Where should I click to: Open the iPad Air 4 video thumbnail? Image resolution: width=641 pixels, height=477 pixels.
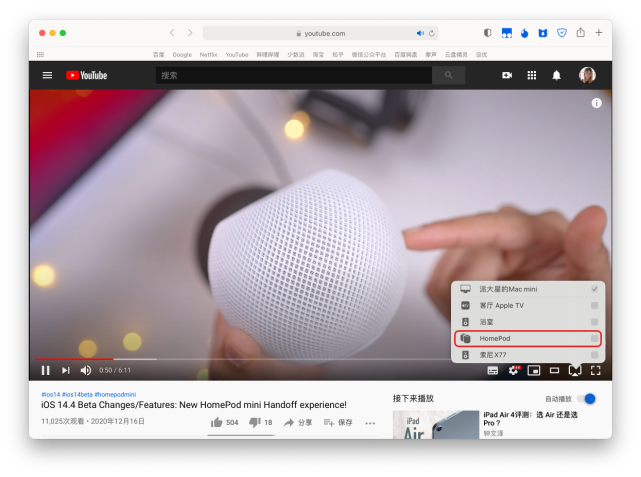point(436,425)
